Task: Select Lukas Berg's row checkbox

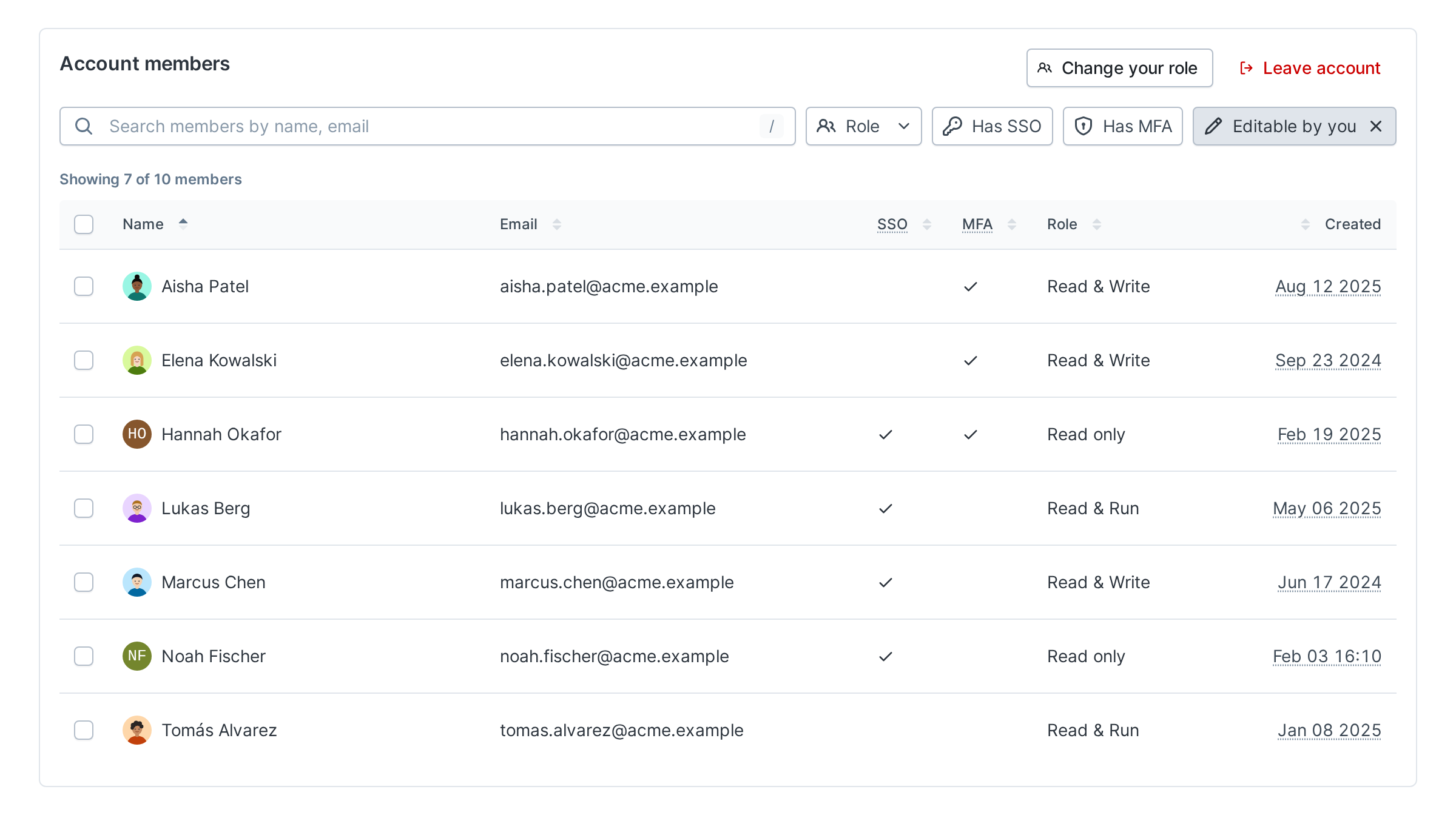Action: coord(84,508)
